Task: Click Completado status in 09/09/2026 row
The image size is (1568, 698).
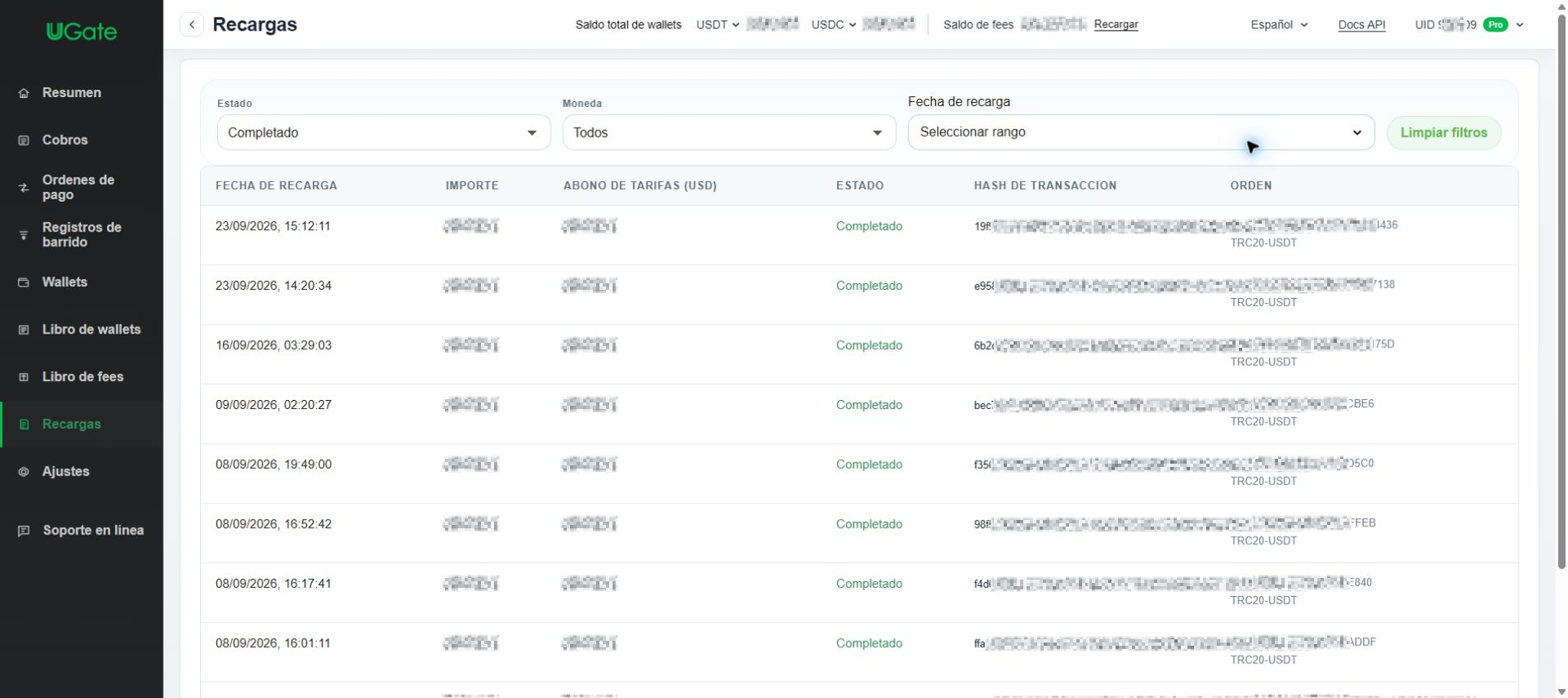Action: 869,405
